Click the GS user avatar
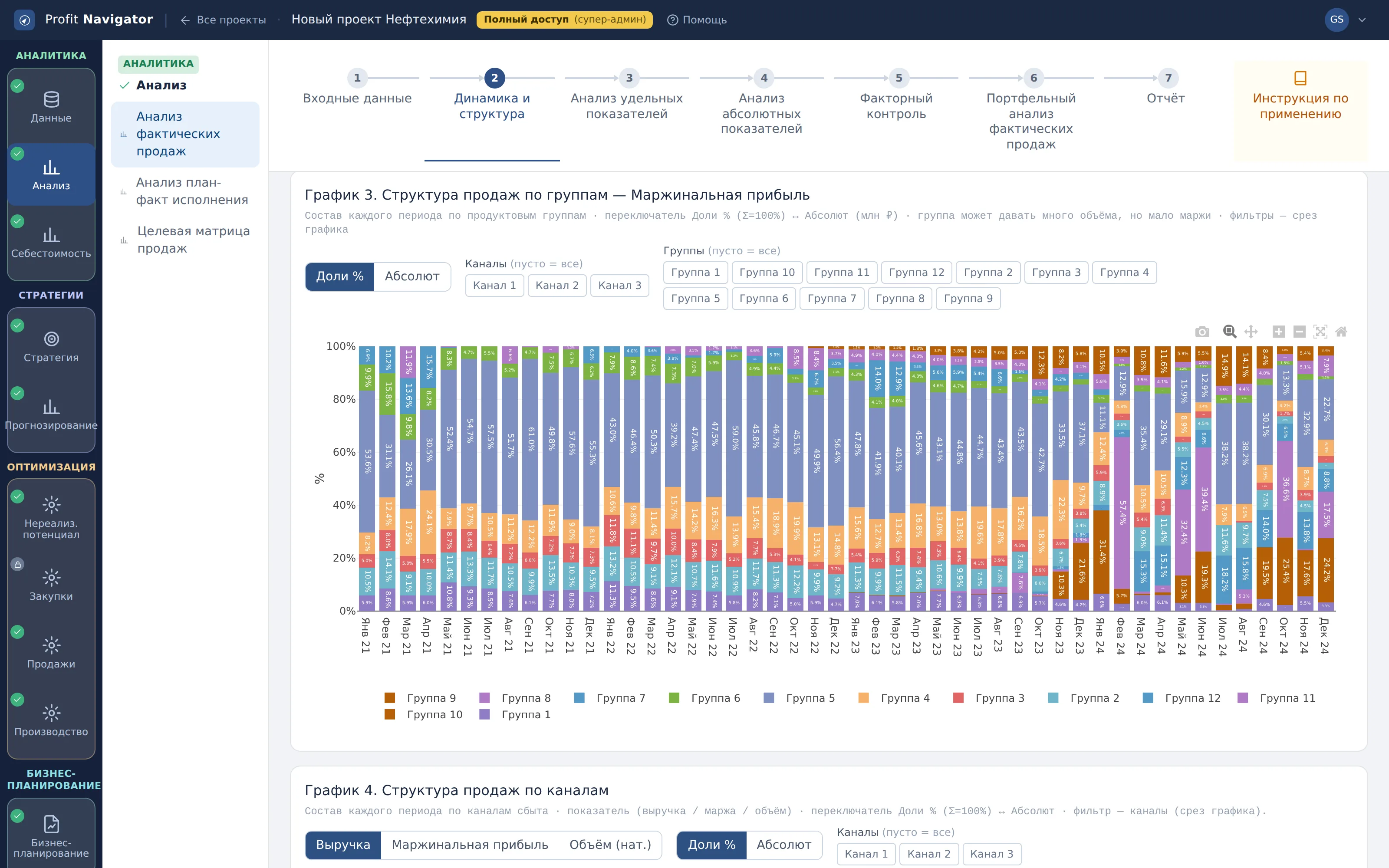Image resolution: width=1389 pixels, height=868 pixels. click(1336, 20)
